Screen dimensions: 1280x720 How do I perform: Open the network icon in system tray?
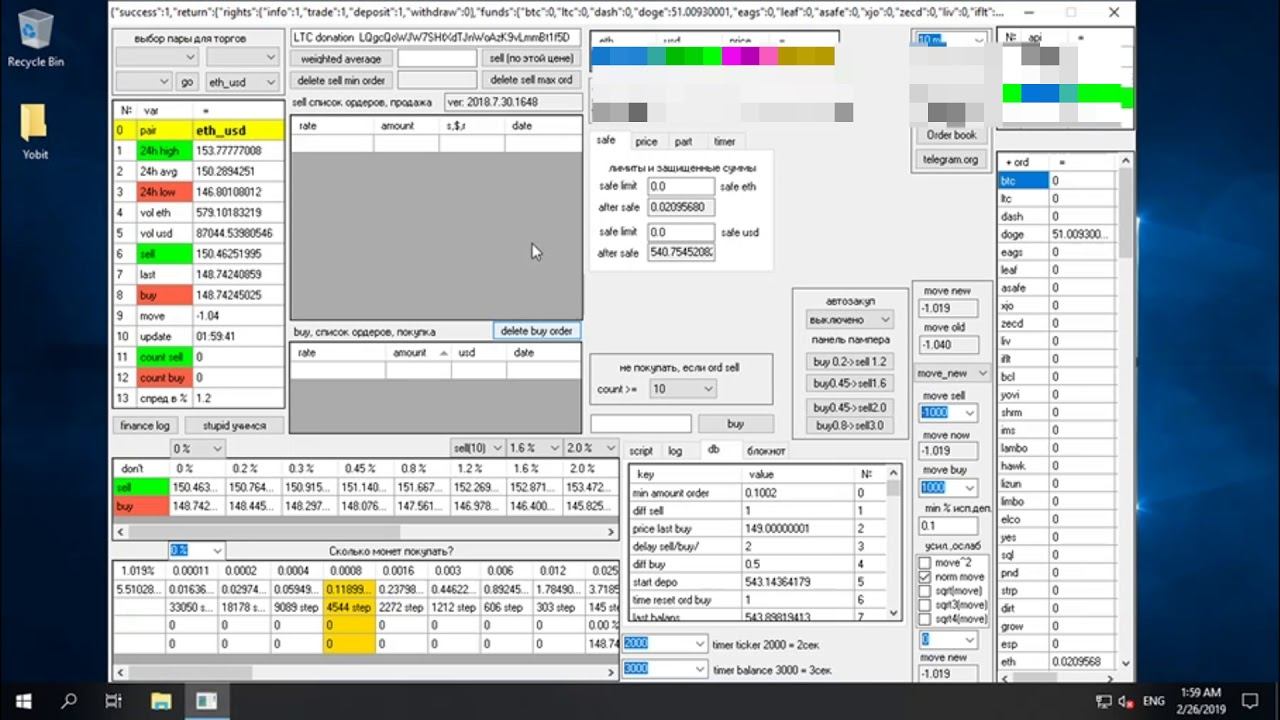pyautogui.click(x=1104, y=701)
